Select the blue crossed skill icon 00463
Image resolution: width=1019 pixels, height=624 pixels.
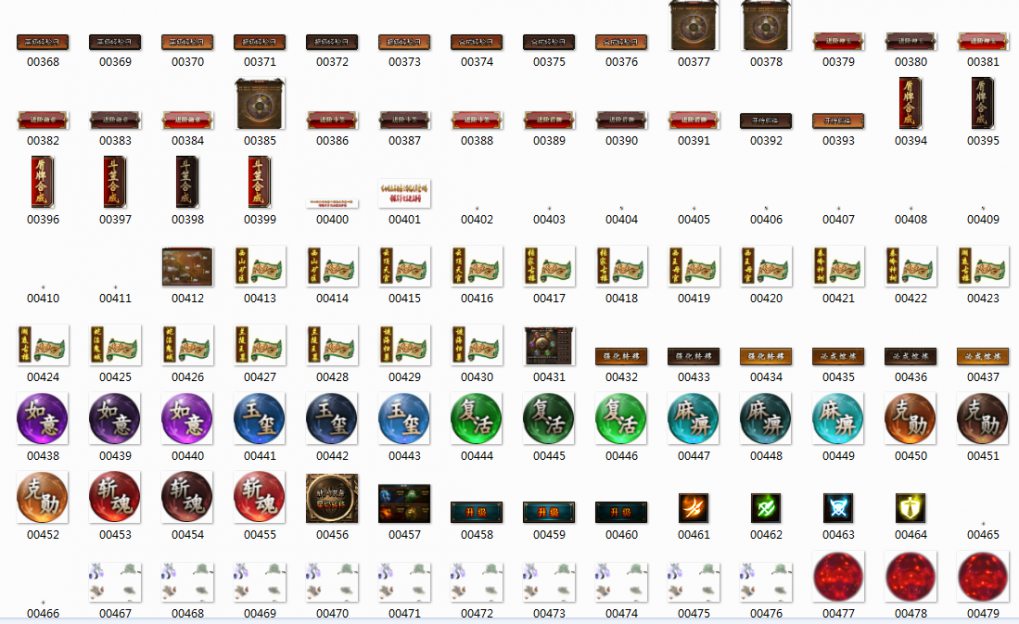838,508
